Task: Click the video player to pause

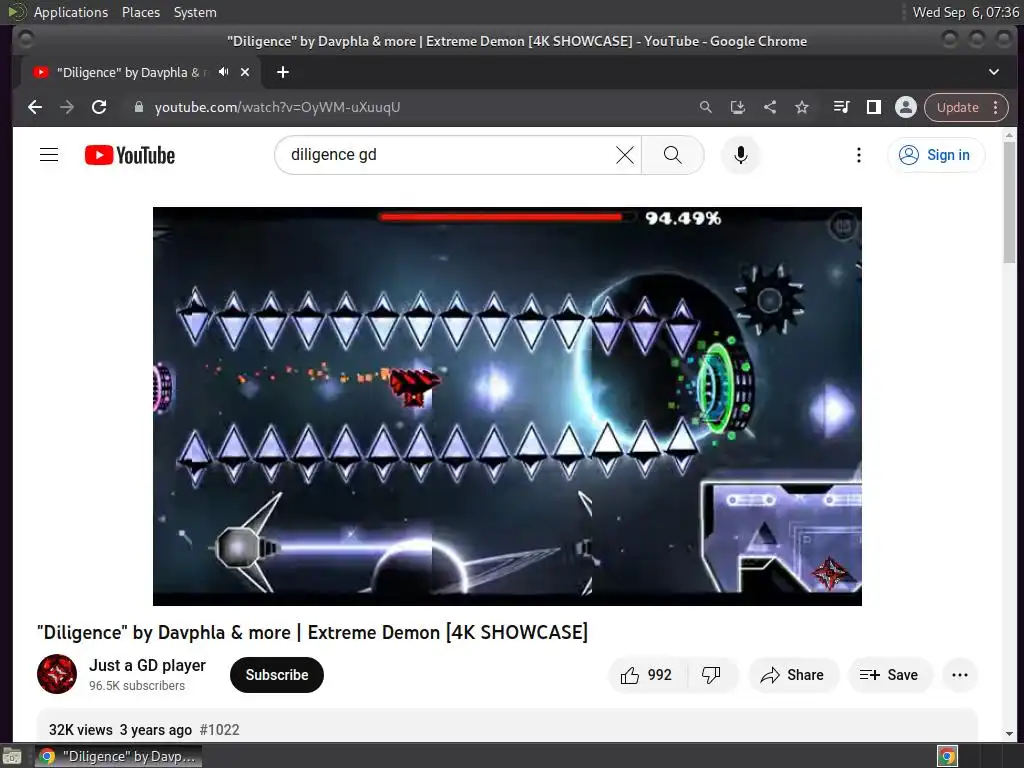Action: click(507, 406)
